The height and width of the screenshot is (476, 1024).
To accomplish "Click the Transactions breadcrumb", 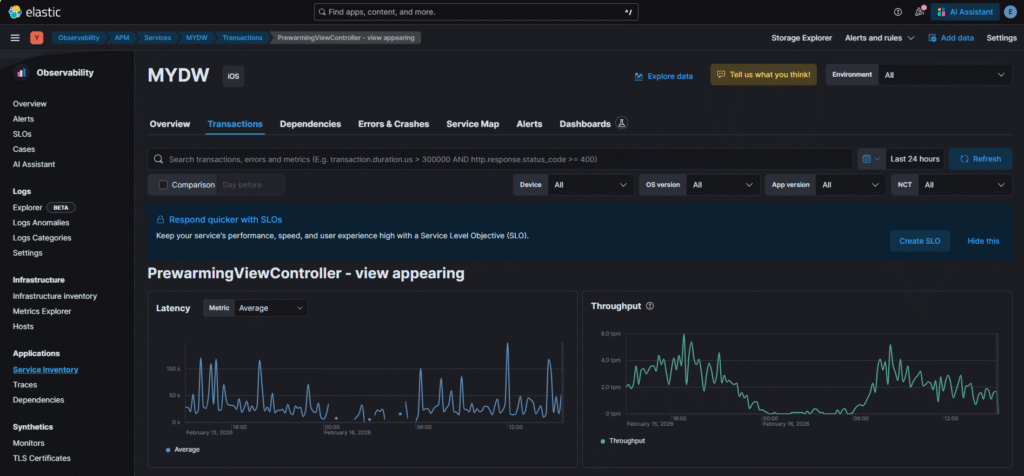I will [242, 38].
